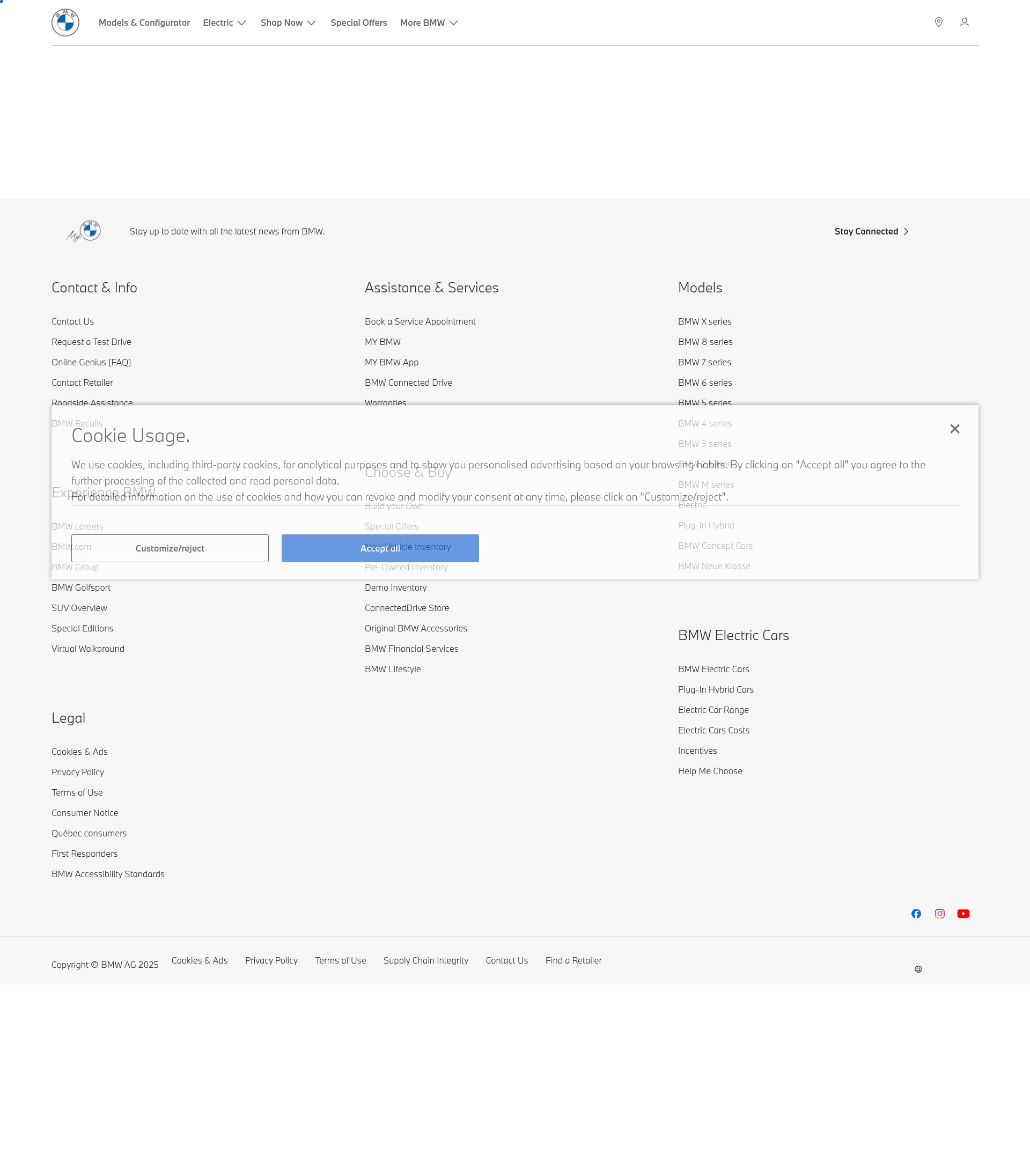1030x1176 pixels.
Task: Open BMW 7 series
Action: (705, 362)
